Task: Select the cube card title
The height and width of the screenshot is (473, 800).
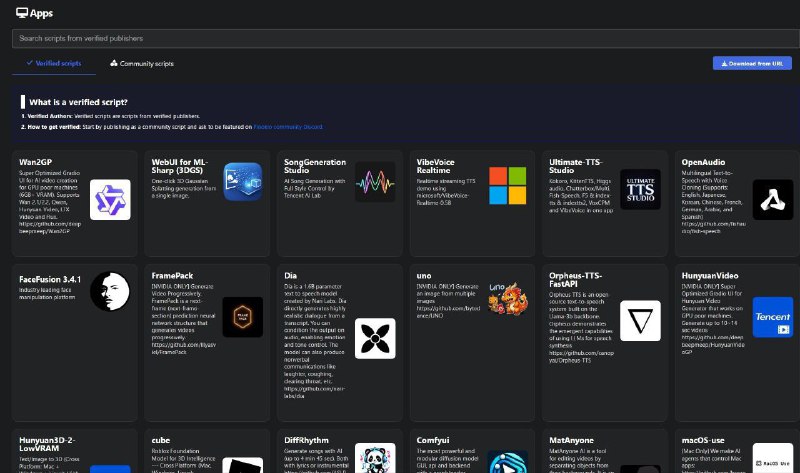Action: click(x=161, y=440)
